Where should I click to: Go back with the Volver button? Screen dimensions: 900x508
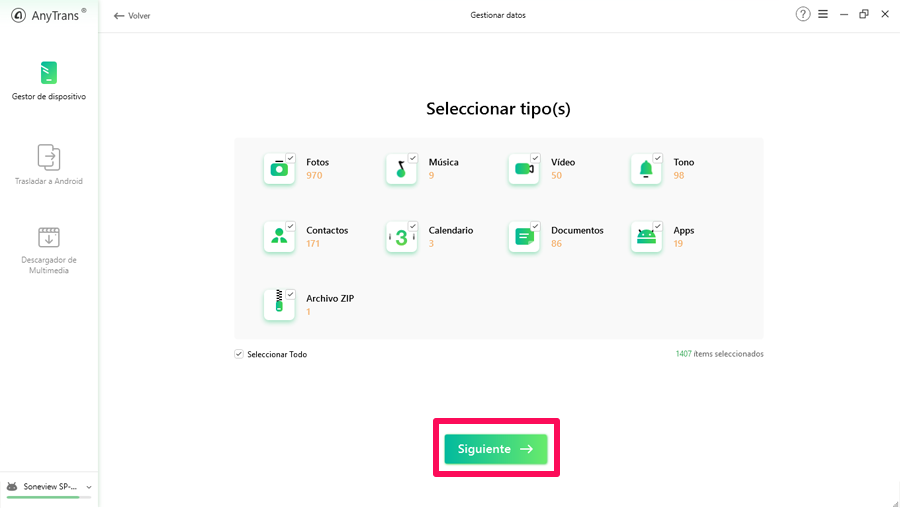tap(132, 16)
